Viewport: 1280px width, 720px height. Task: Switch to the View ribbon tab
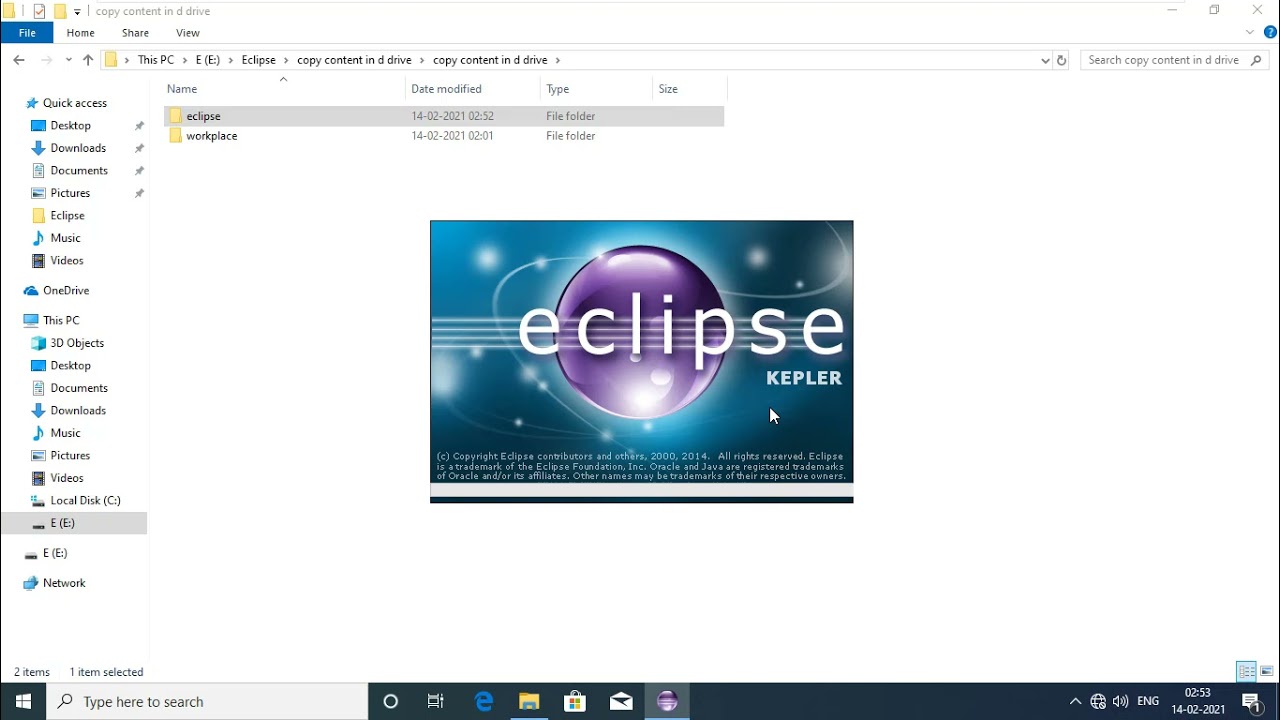[x=188, y=33]
